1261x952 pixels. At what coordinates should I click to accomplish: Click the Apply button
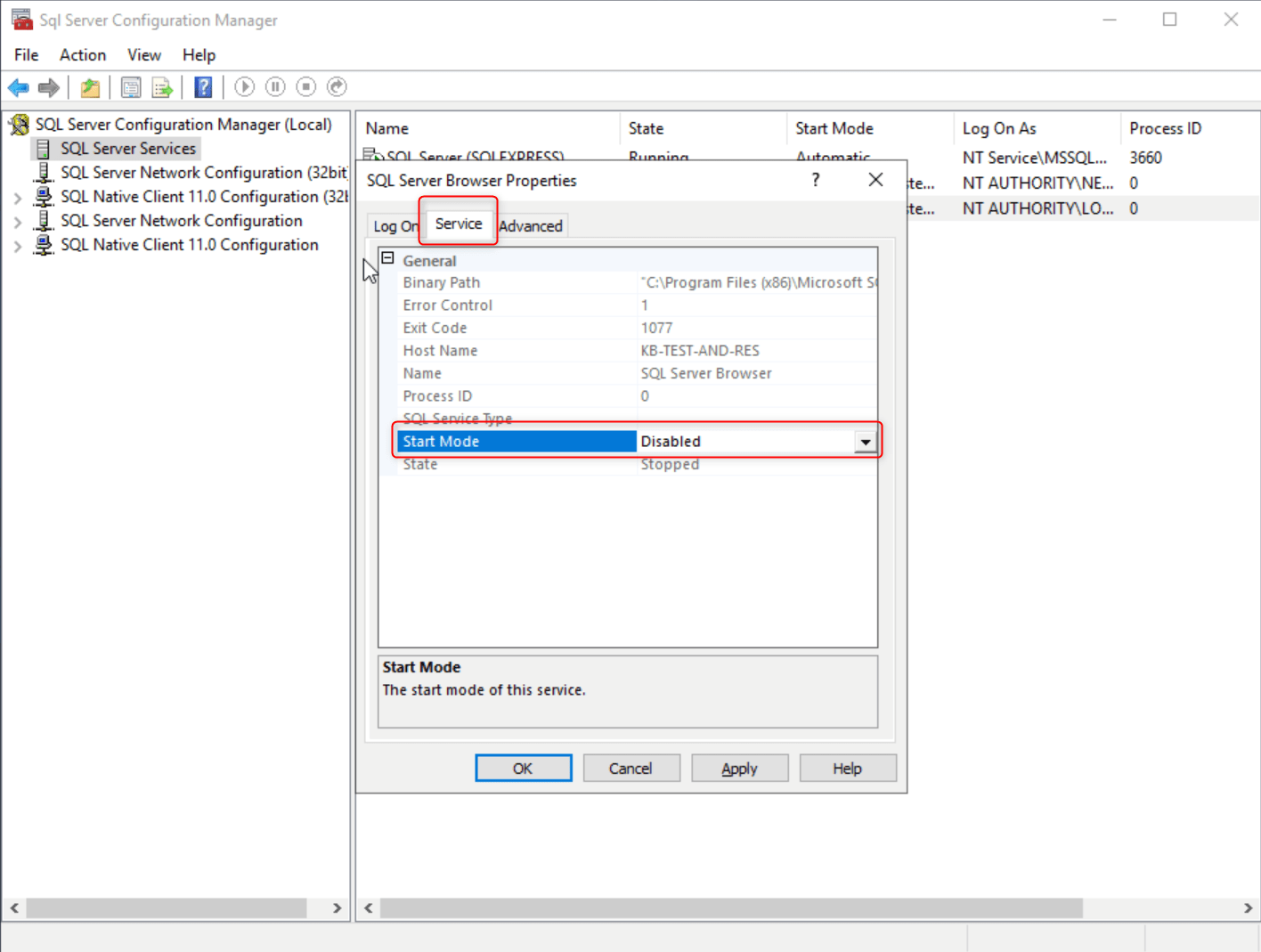coord(739,768)
